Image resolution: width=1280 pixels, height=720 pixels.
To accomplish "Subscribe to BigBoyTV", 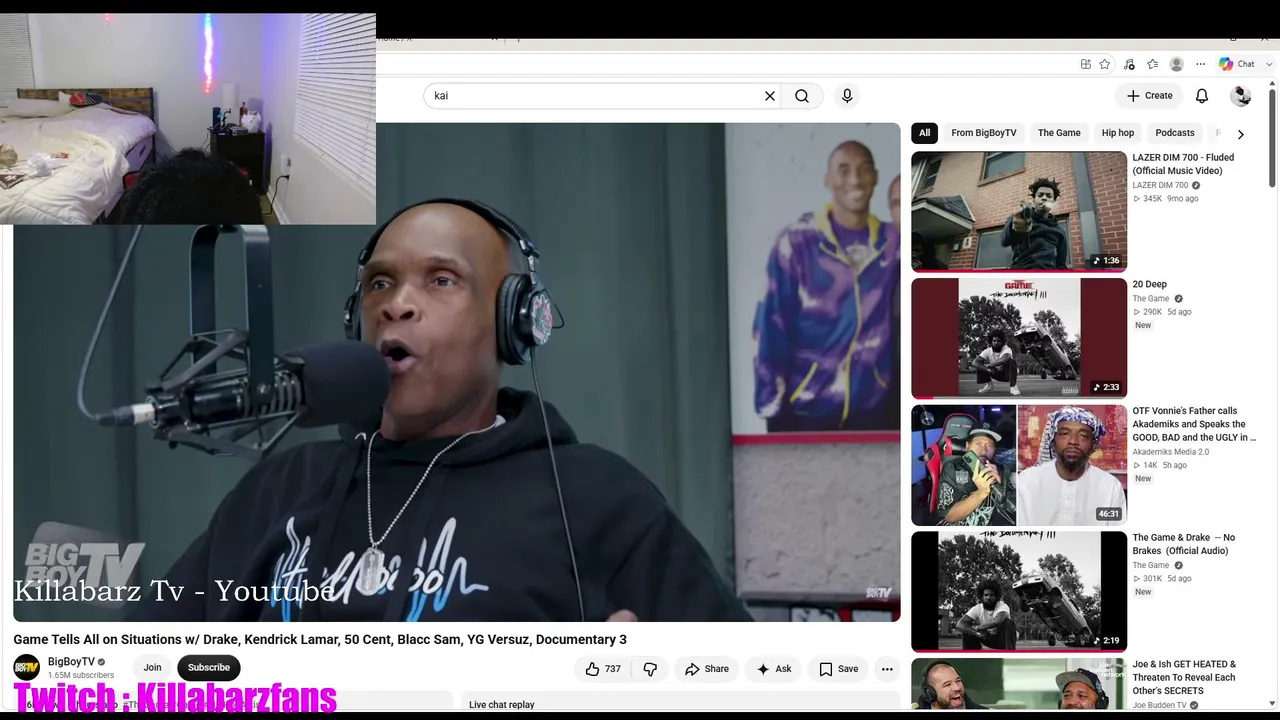I will [209, 668].
